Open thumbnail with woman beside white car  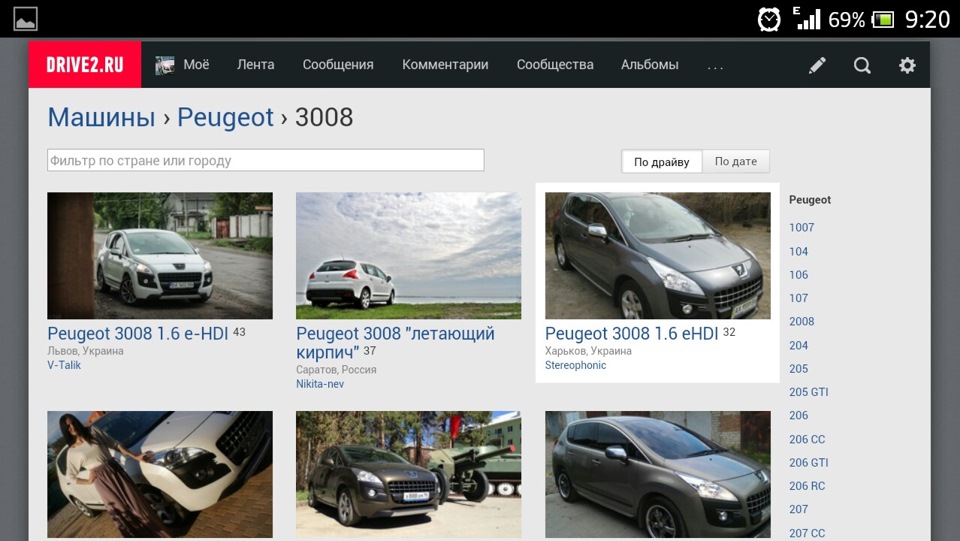tap(160, 474)
